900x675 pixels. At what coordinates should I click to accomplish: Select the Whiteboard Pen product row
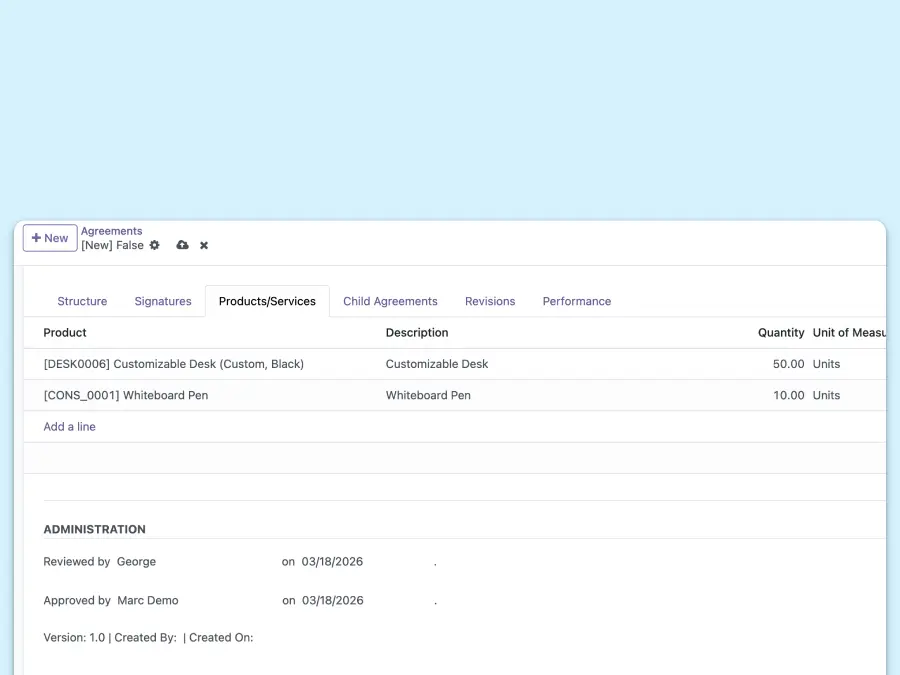pyautogui.click(x=125, y=395)
